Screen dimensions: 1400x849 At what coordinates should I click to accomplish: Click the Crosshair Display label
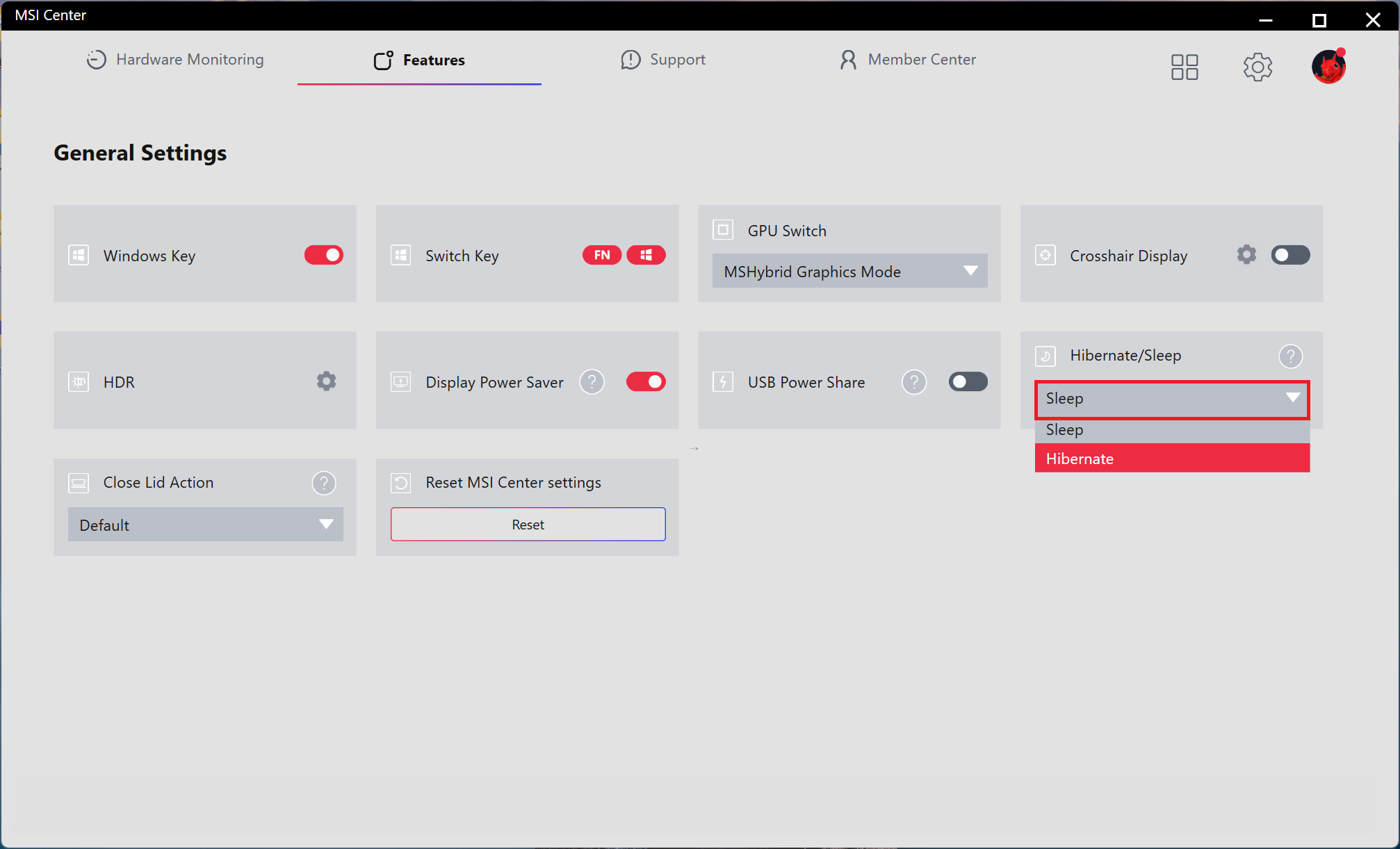pos(1129,256)
